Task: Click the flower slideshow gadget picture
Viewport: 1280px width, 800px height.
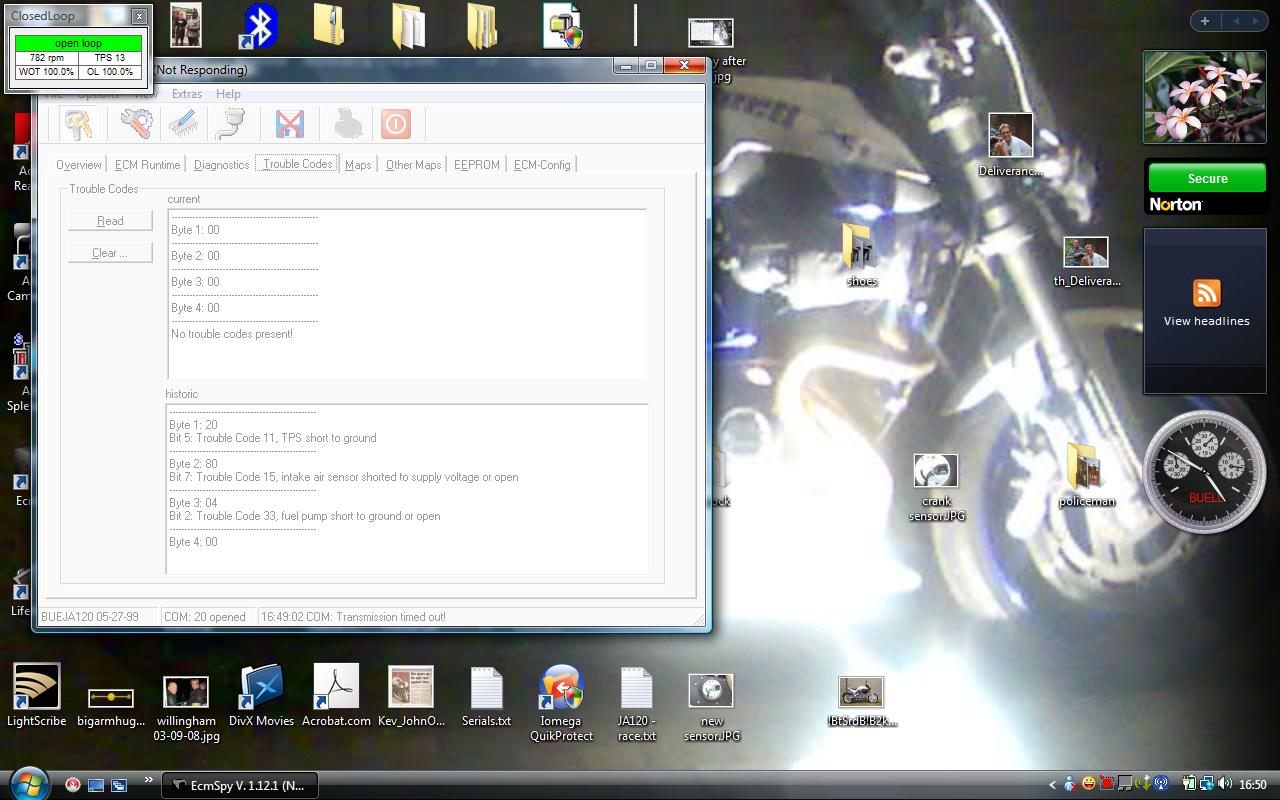Action: coord(1207,97)
